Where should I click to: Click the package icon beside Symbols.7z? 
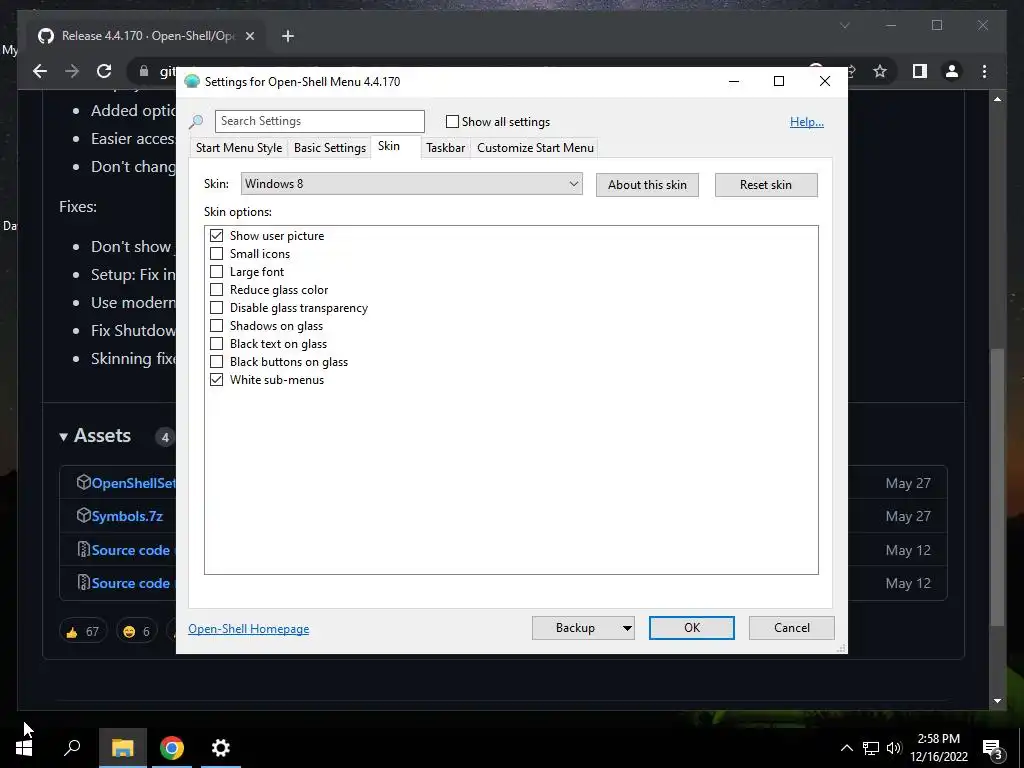(84, 516)
